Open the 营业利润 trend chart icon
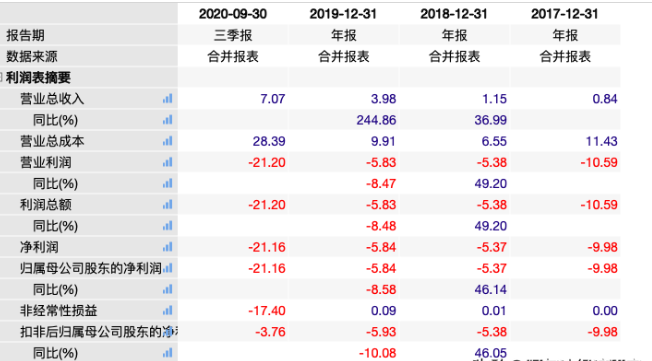Image resolution: width=652 pixels, height=361 pixels. tap(168, 162)
